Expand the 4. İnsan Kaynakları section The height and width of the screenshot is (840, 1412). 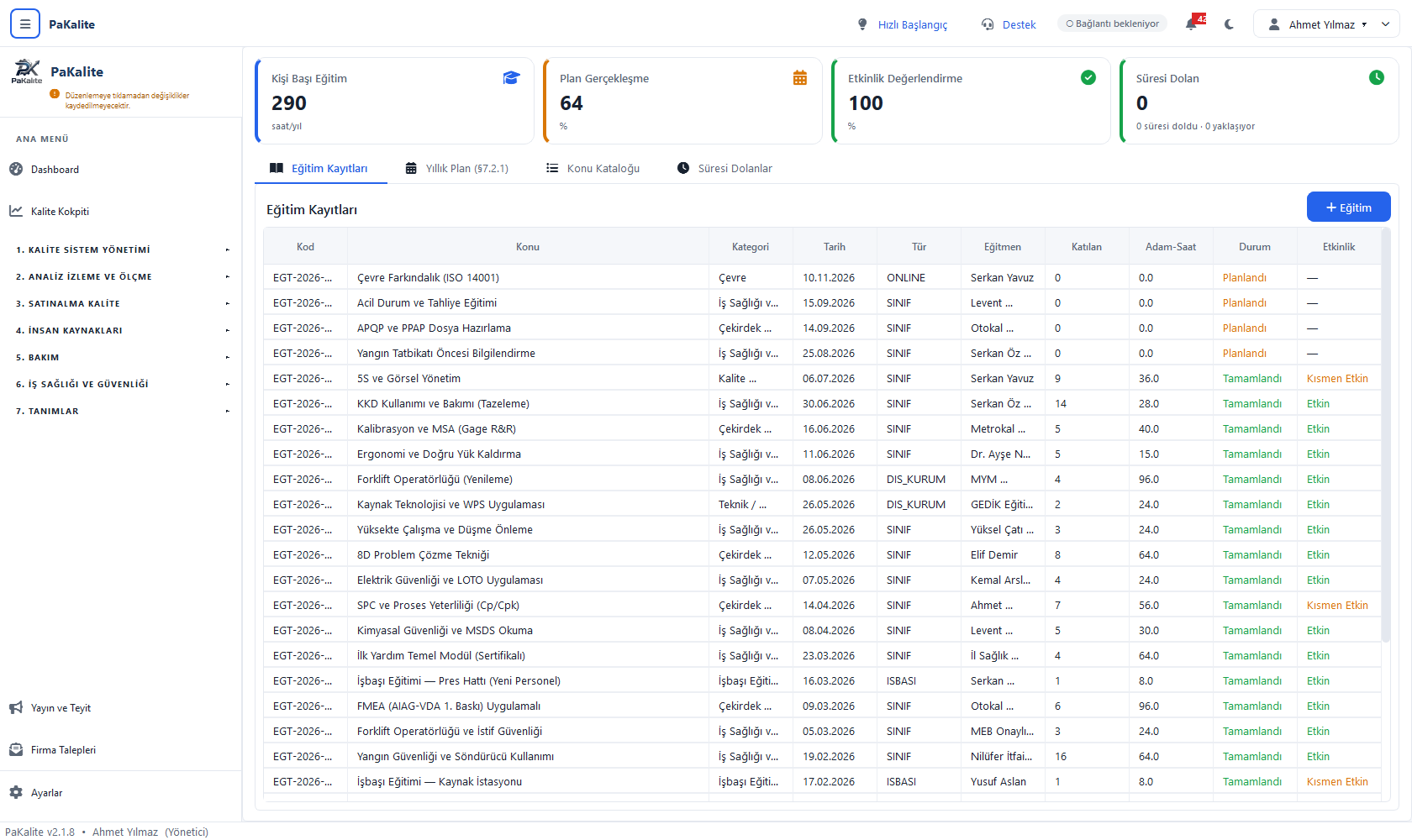[x=122, y=330]
